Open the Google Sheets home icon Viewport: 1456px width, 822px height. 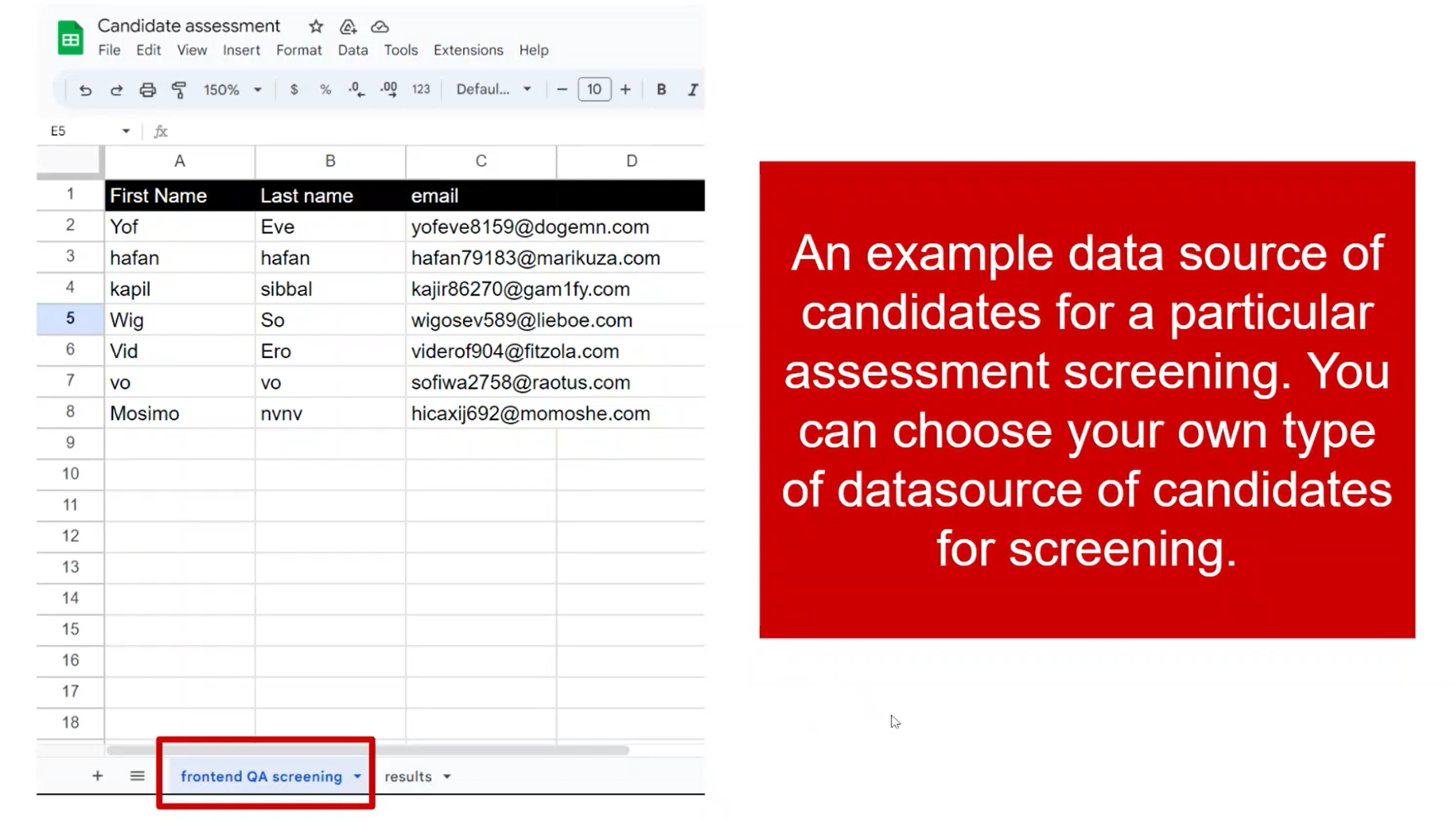70,37
